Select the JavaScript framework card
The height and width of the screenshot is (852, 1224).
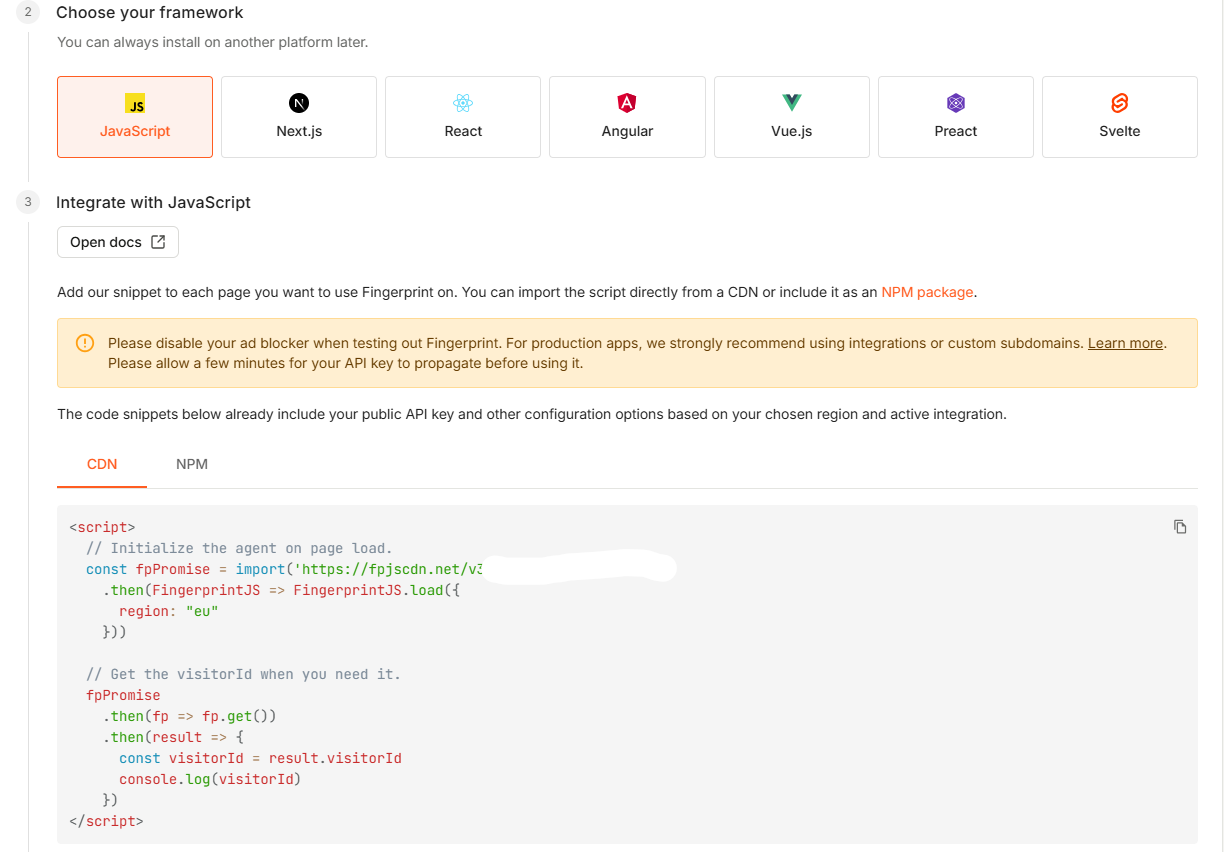click(135, 117)
